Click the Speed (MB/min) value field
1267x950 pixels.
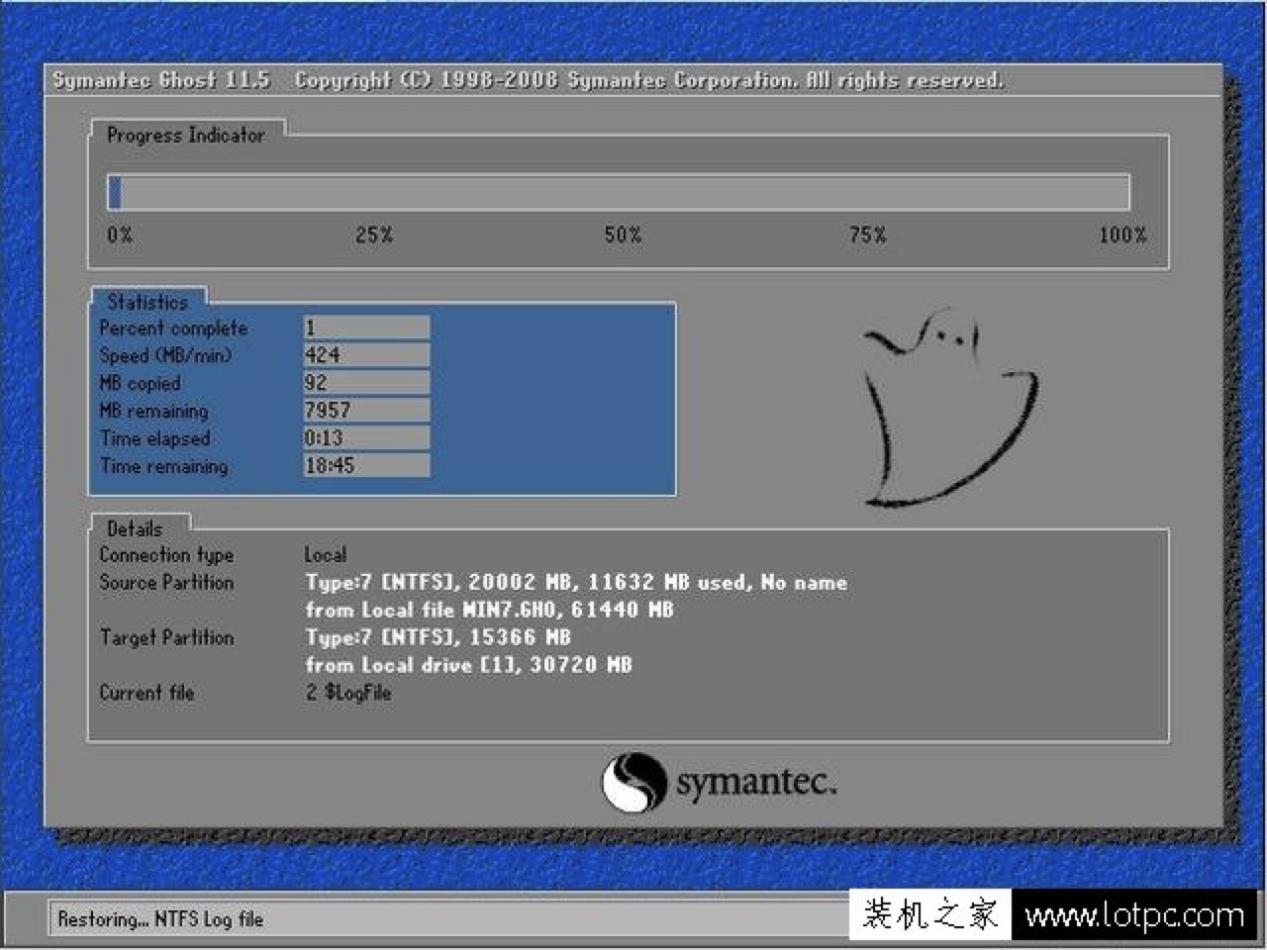coord(366,355)
